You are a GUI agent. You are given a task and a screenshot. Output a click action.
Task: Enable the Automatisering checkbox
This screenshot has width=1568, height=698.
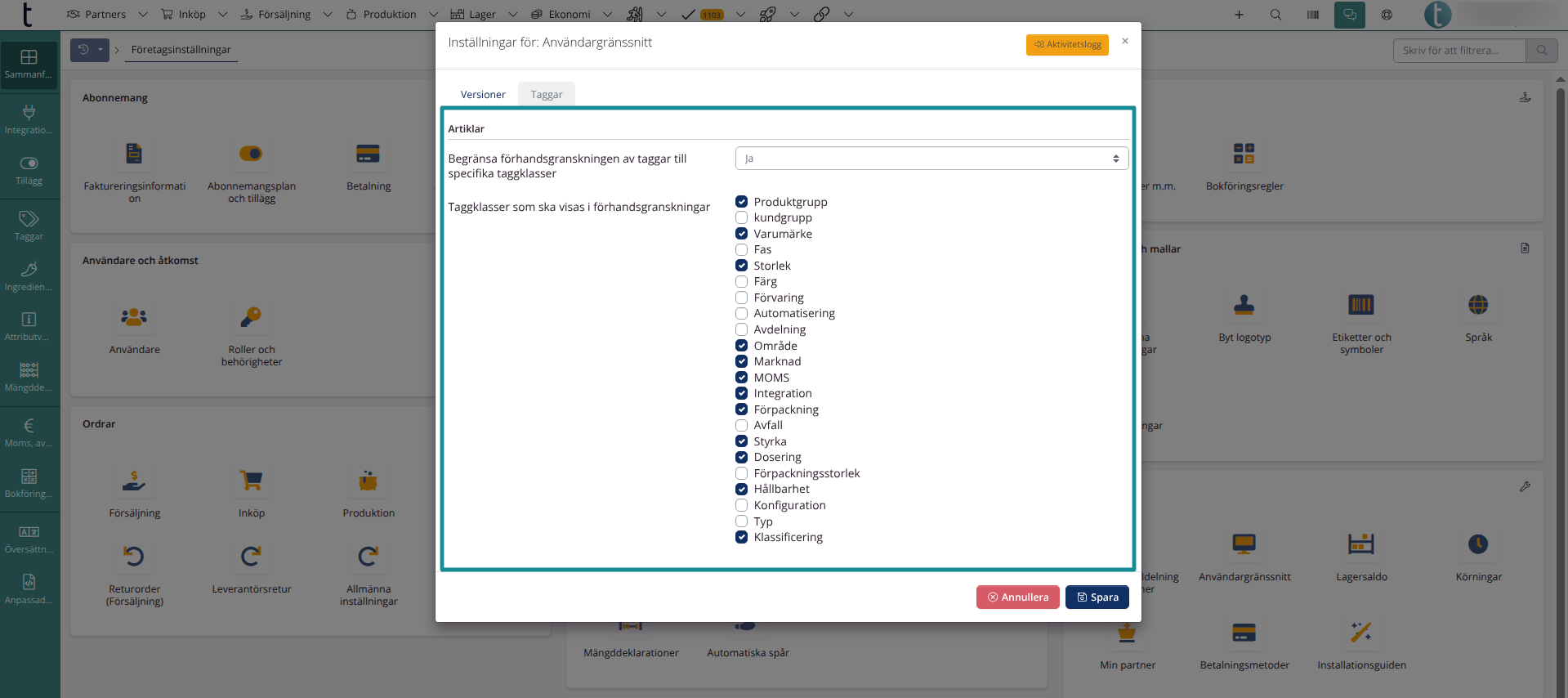tap(741, 313)
